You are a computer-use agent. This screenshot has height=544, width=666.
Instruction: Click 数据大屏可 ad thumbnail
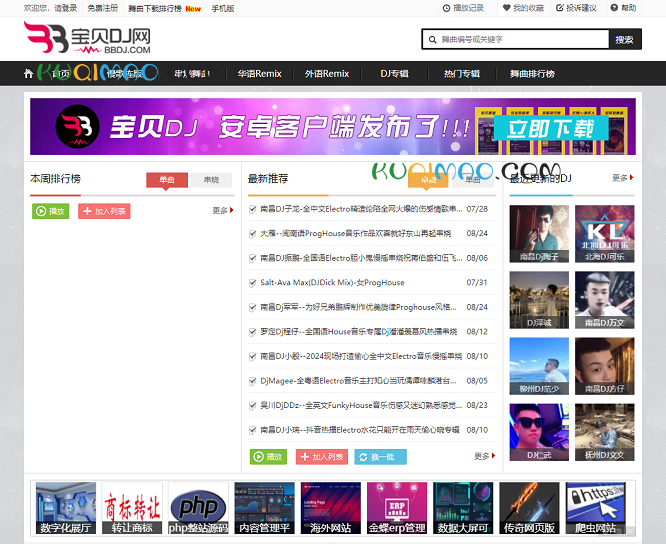tap(463, 508)
